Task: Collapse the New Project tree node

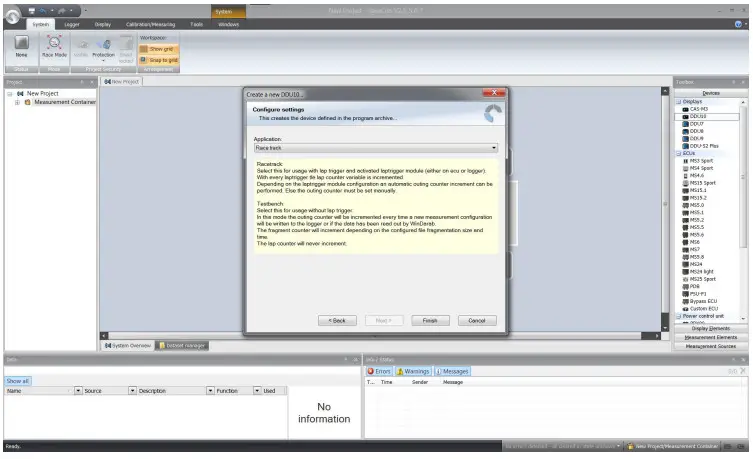Action: [x=10, y=94]
